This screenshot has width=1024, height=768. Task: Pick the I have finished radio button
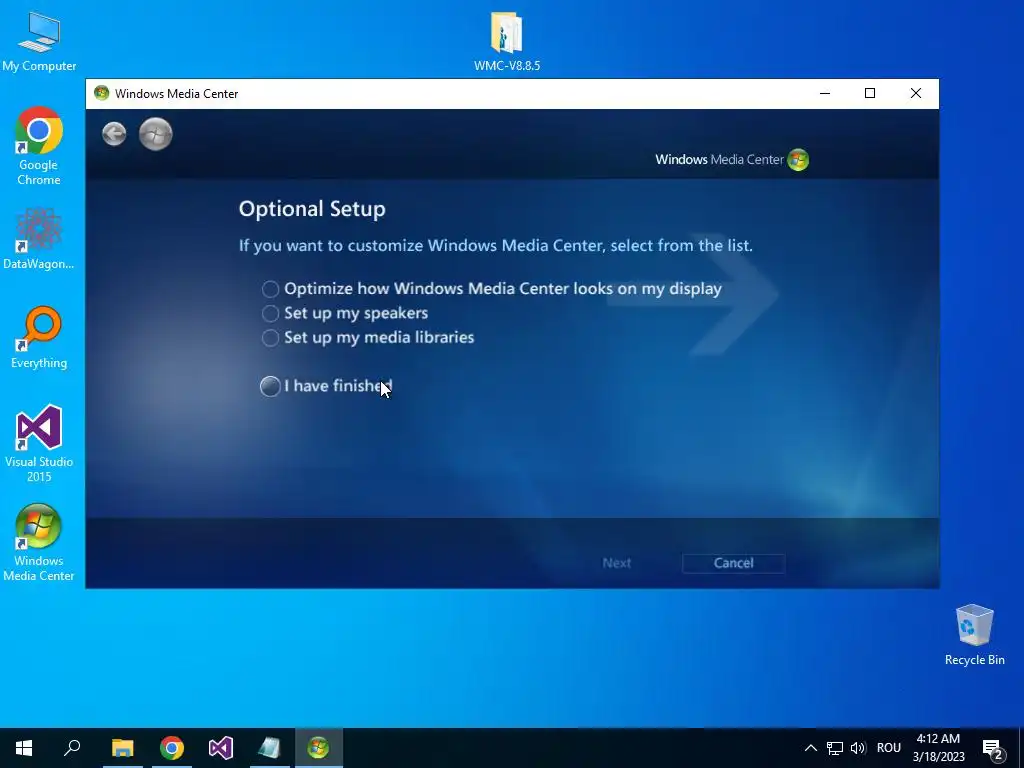pos(270,386)
